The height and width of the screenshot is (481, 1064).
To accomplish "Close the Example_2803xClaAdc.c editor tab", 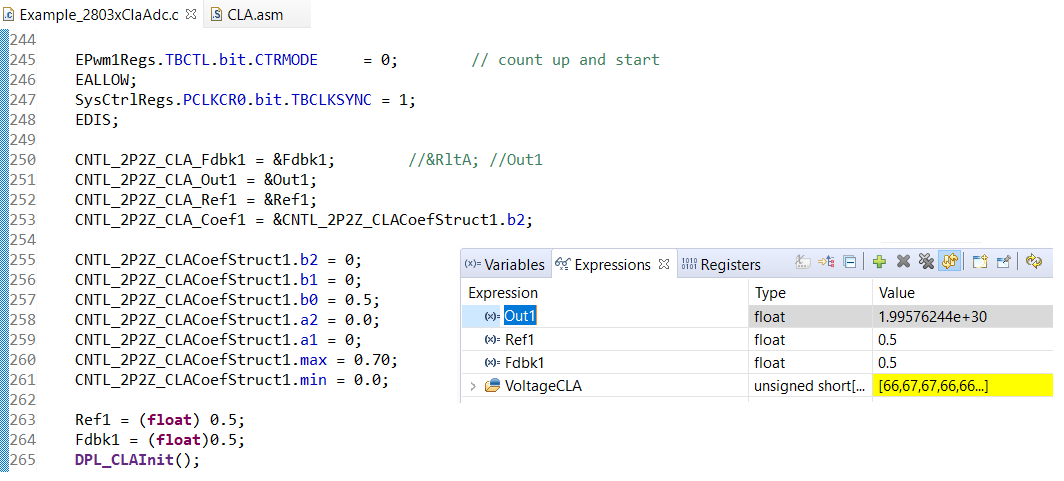I will 191,14.
